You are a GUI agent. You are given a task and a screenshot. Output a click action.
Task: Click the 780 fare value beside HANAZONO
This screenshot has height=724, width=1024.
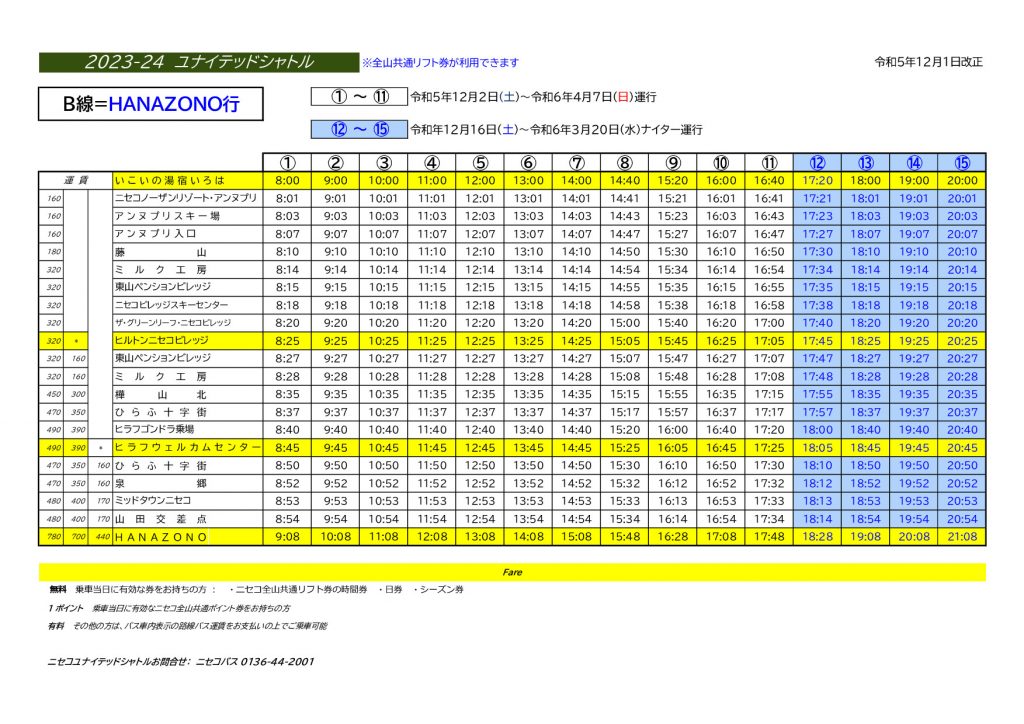pyautogui.click(x=54, y=537)
